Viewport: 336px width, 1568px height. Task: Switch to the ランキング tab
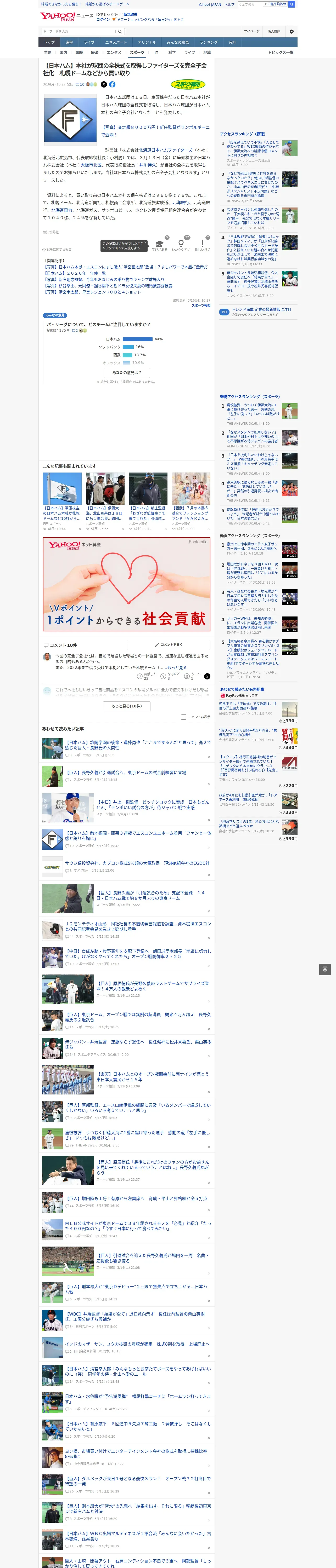209,43
